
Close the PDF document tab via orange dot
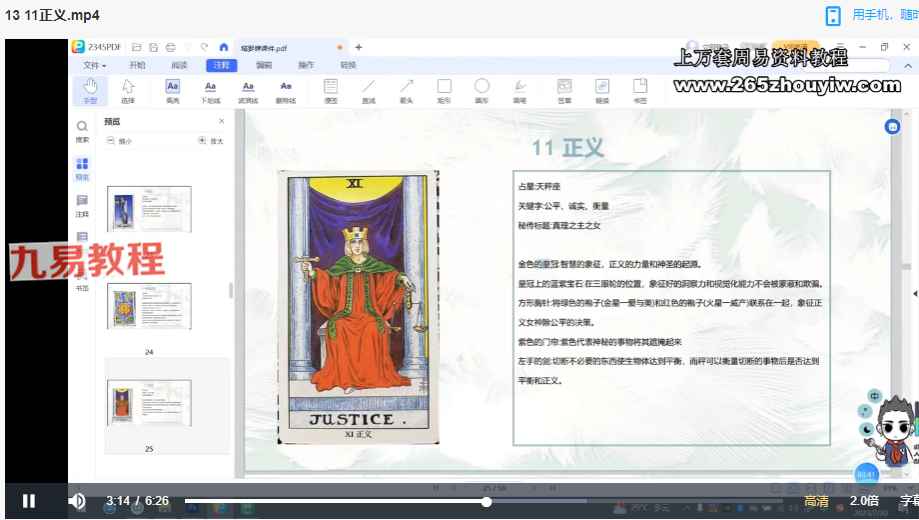click(x=339, y=47)
